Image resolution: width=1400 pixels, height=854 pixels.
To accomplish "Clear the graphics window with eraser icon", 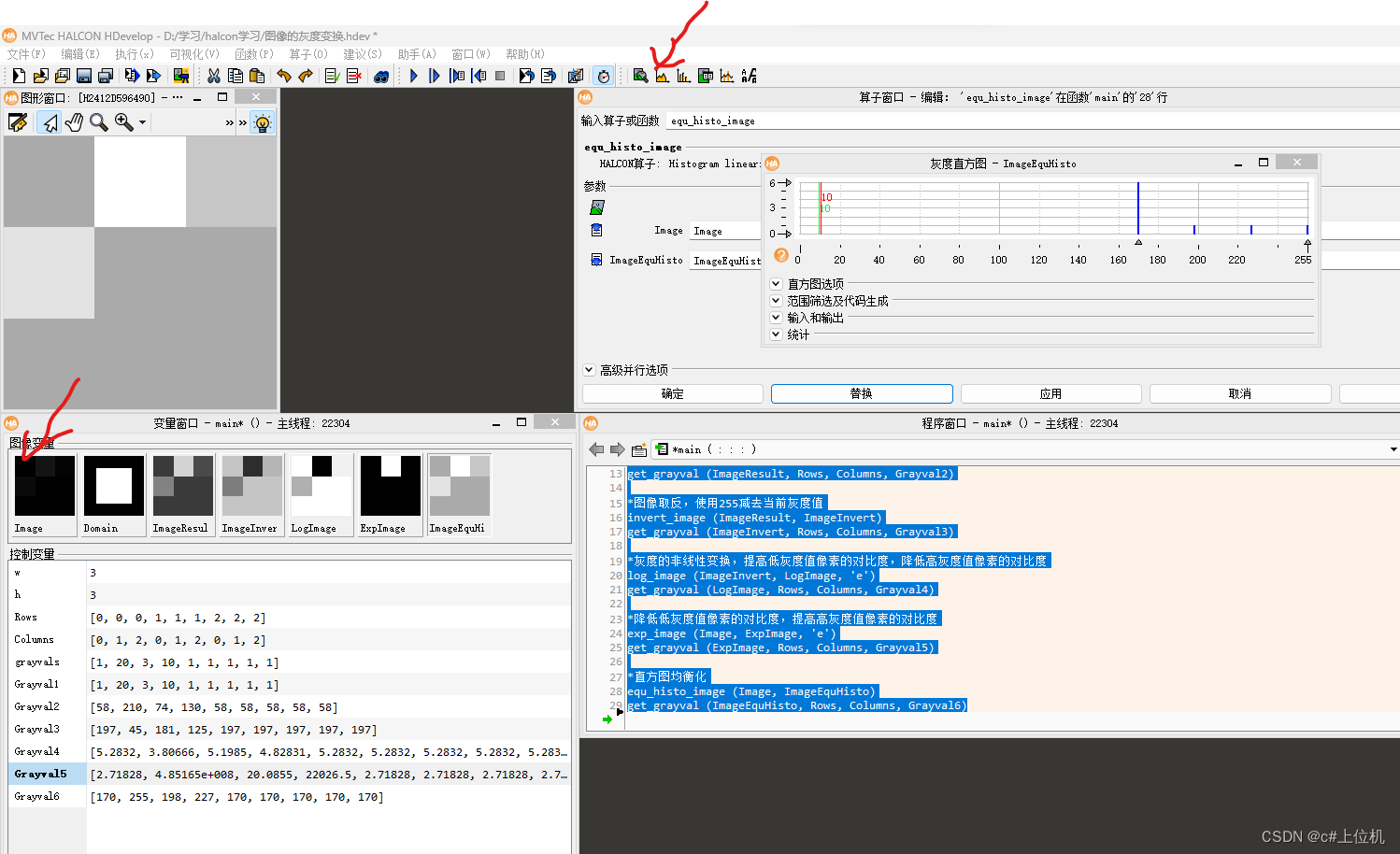I will click(18, 122).
